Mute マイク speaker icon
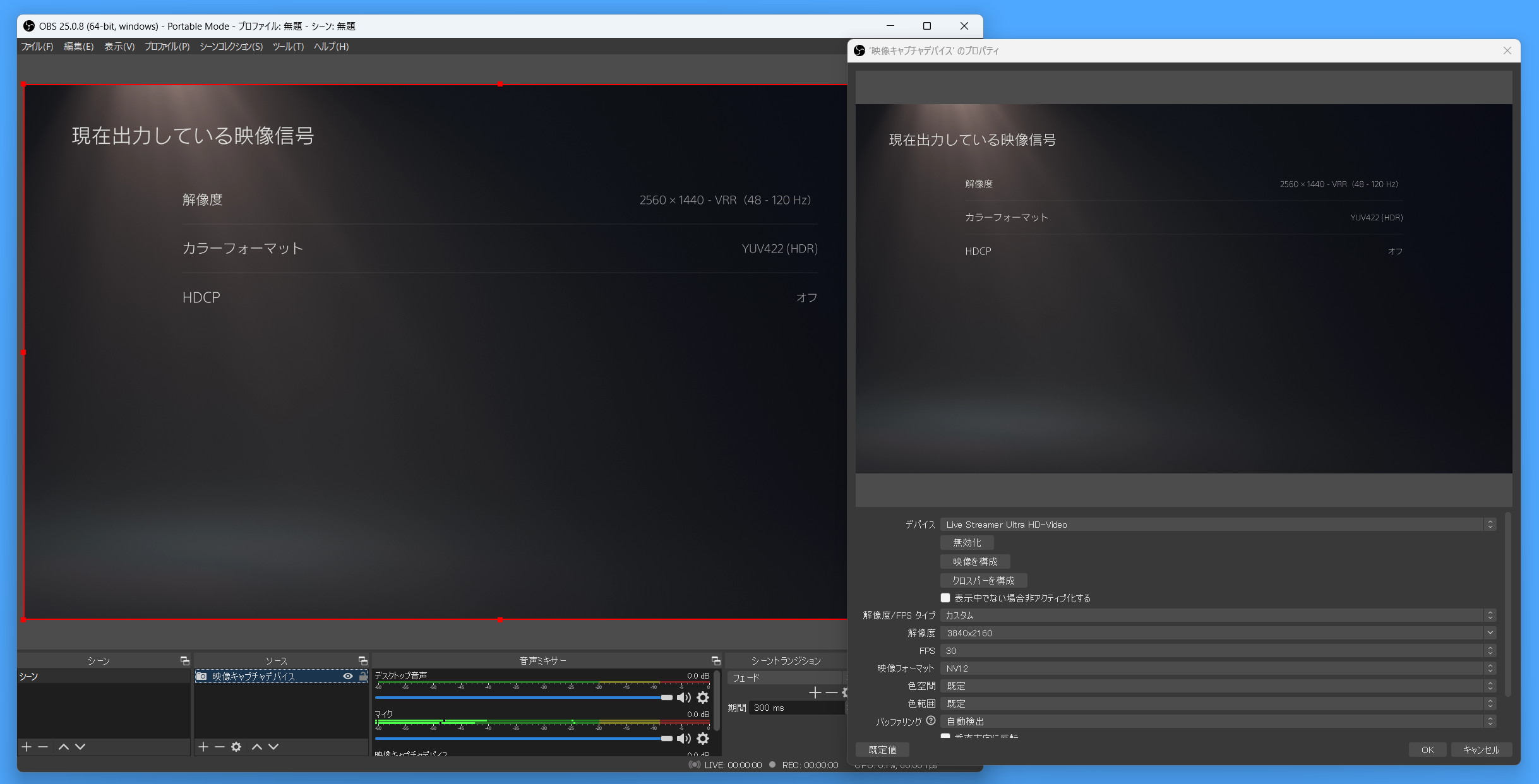The height and width of the screenshot is (784, 1539). point(684,739)
